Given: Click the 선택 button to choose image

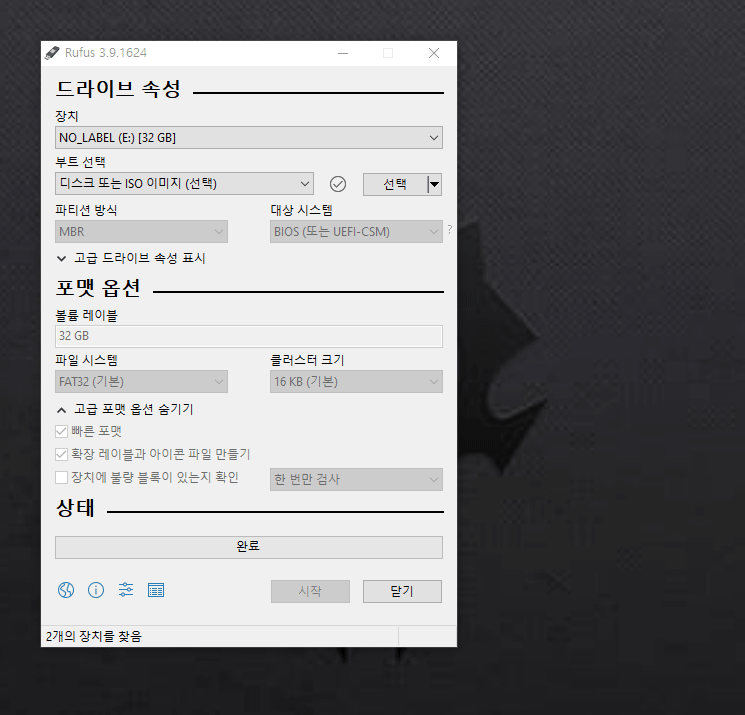Looking at the screenshot, I should coord(395,184).
